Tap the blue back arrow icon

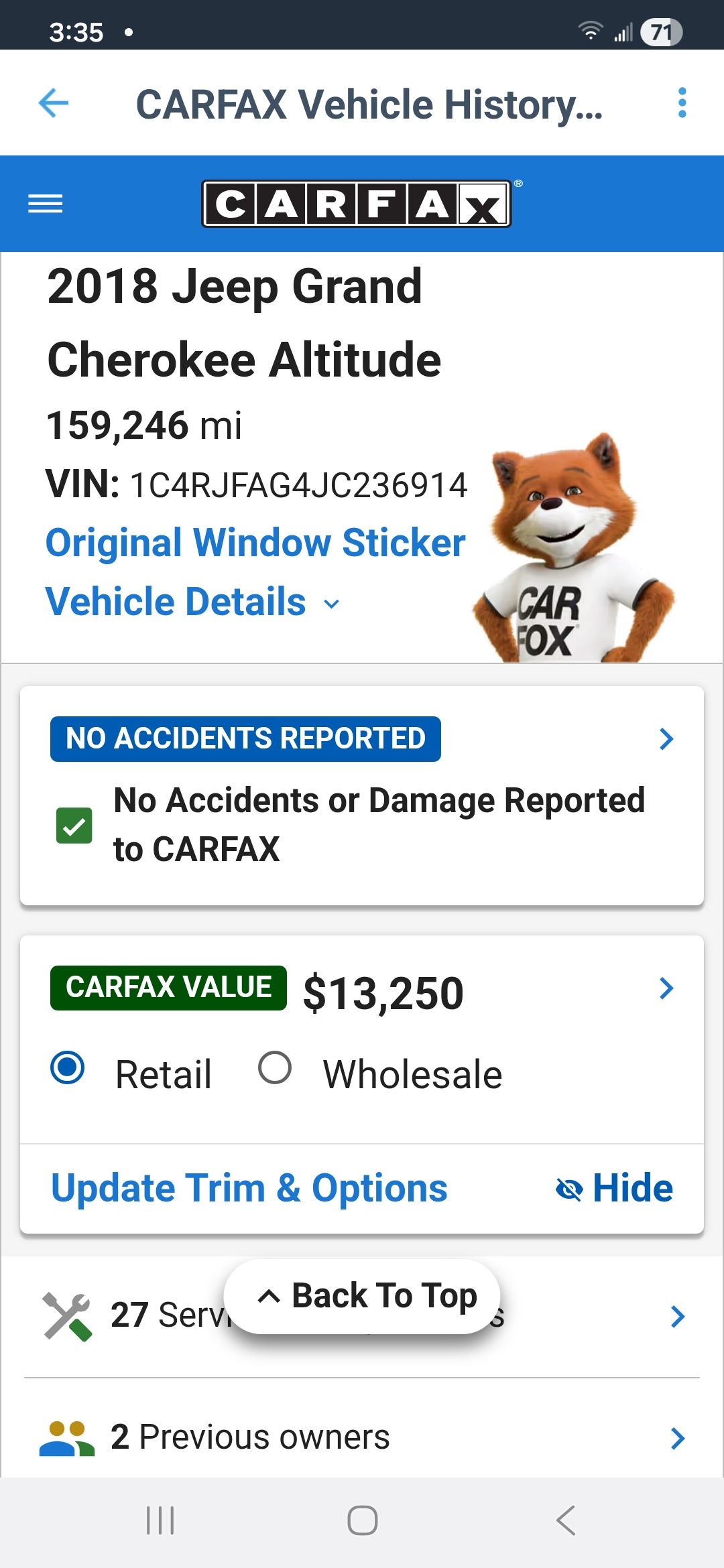pos(54,103)
